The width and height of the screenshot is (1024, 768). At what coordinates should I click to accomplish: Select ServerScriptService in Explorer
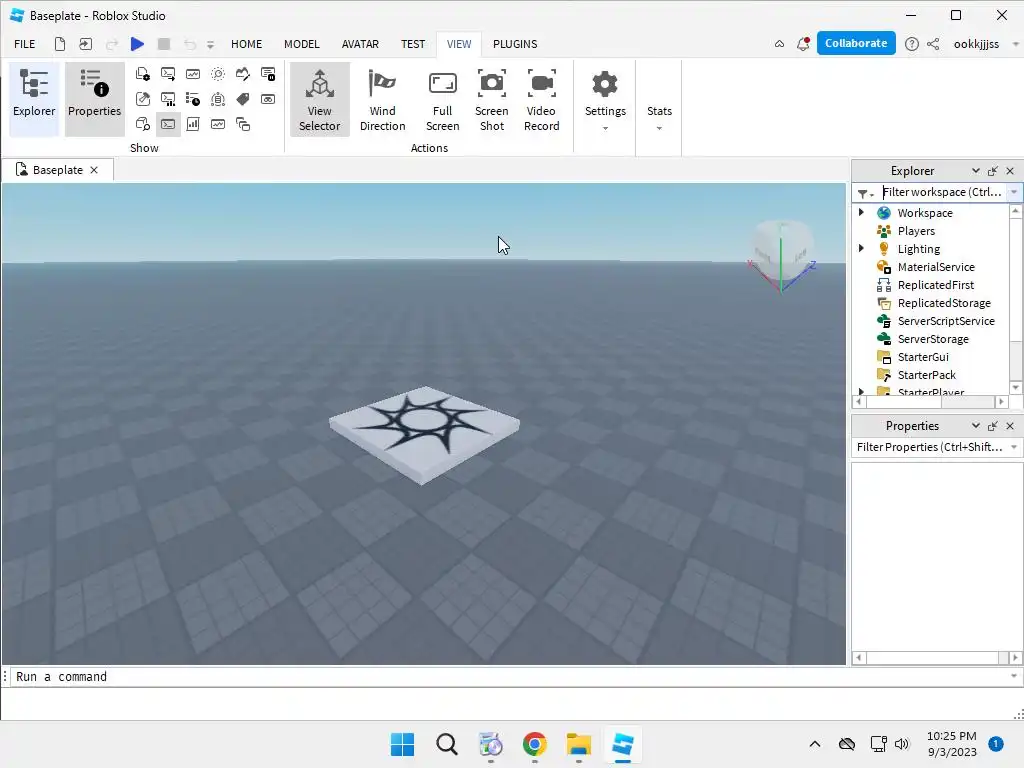click(946, 321)
